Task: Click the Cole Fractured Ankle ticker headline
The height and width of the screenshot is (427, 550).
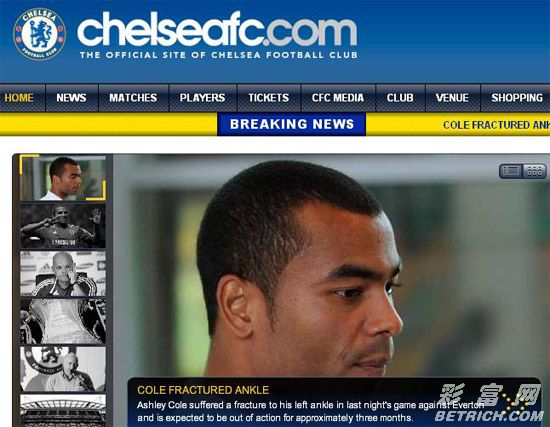Action: [496, 125]
